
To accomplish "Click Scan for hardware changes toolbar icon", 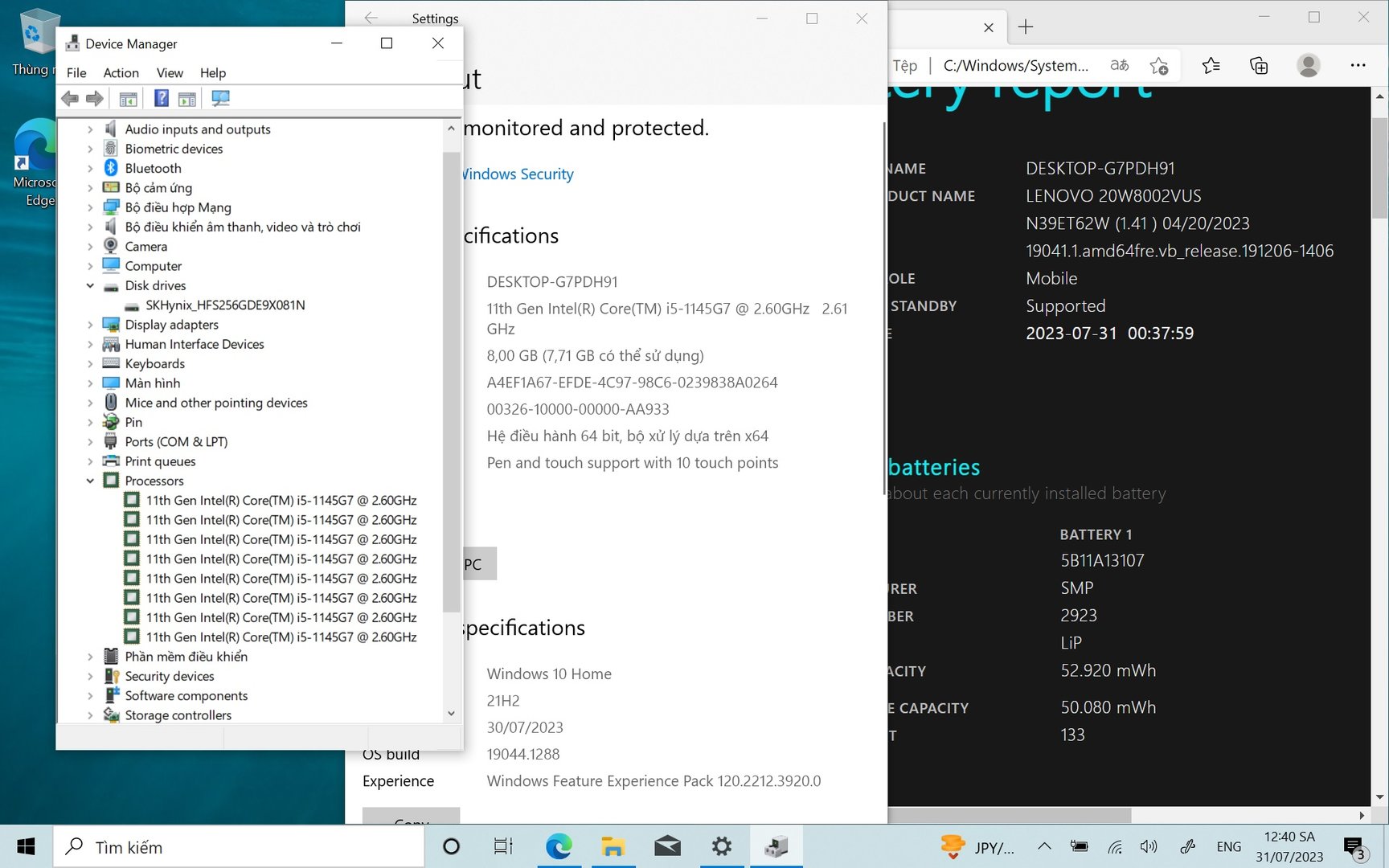I will click(220, 98).
